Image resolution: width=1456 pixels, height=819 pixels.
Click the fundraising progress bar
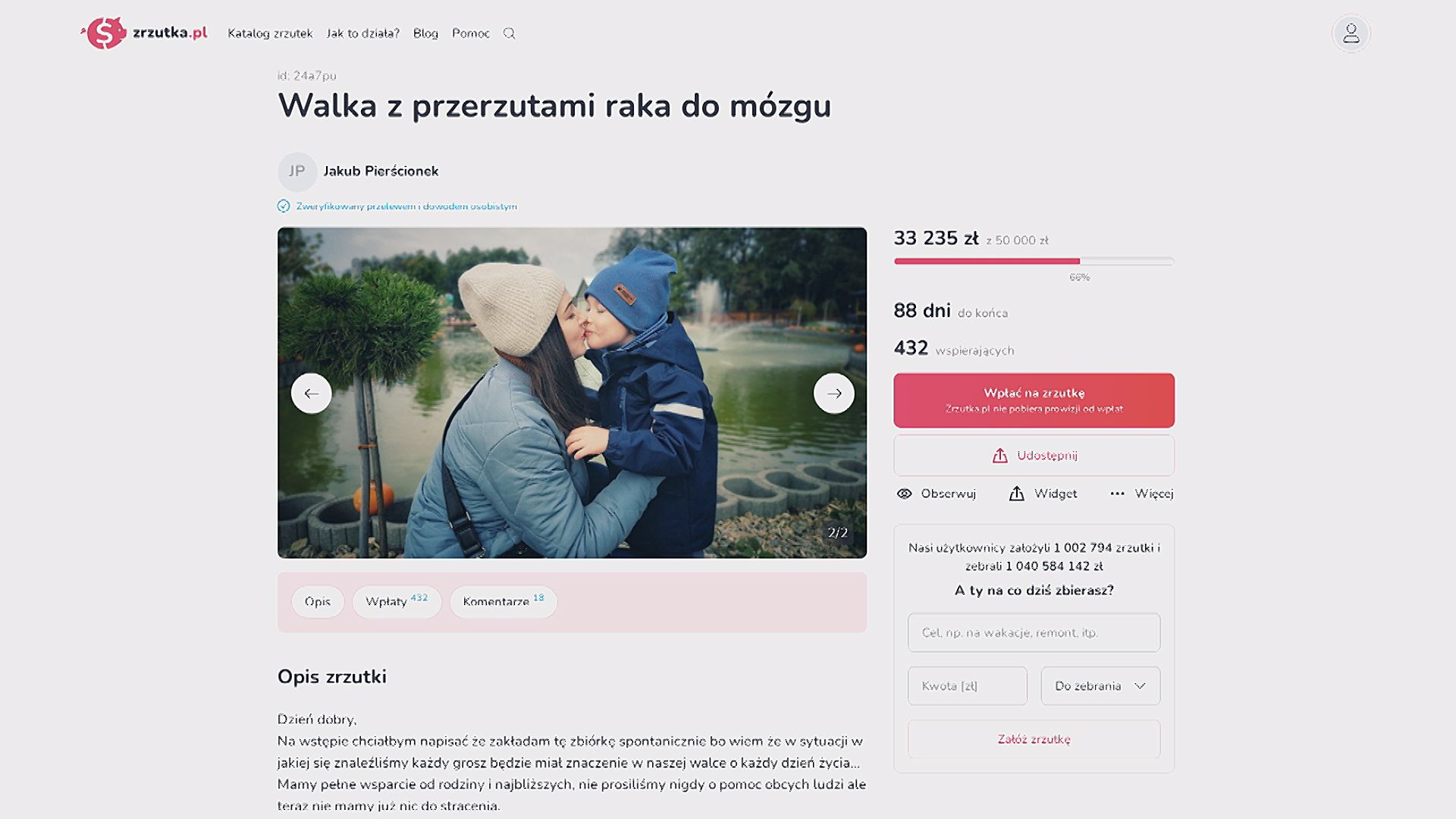pos(1034,261)
